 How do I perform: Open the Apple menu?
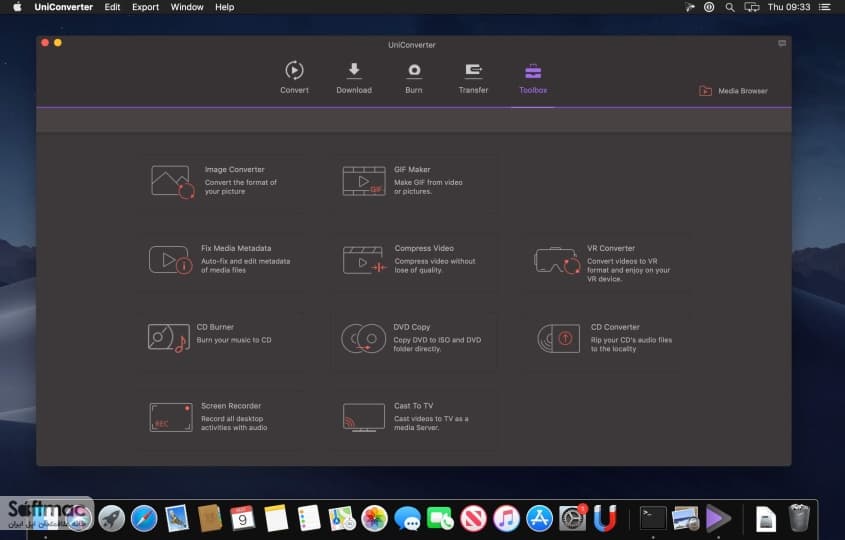17,7
